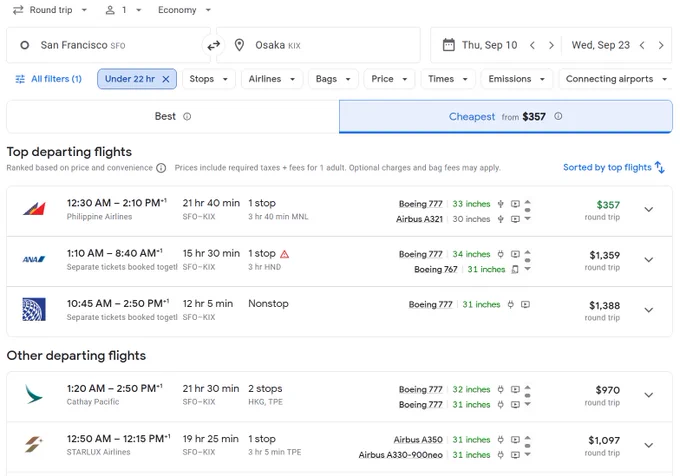Click the 12:50 AM – 12:15 PM time

(118, 439)
